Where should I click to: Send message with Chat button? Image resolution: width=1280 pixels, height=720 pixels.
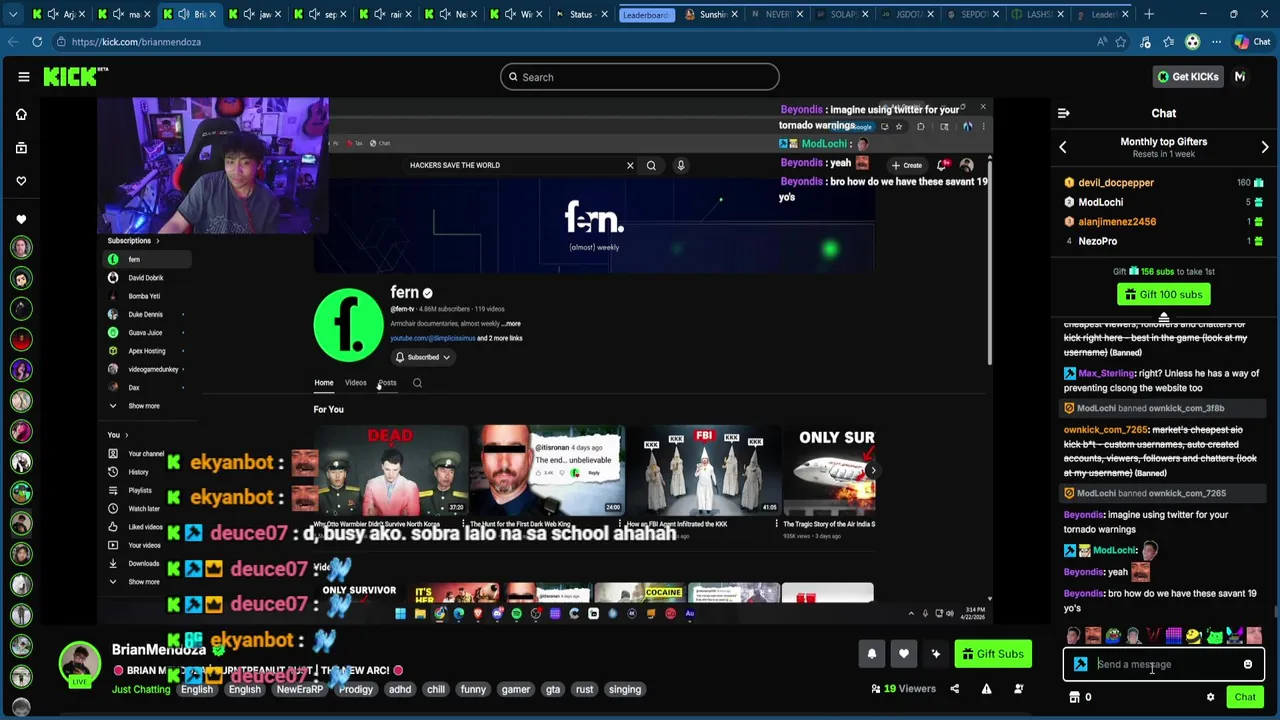pos(1245,697)
